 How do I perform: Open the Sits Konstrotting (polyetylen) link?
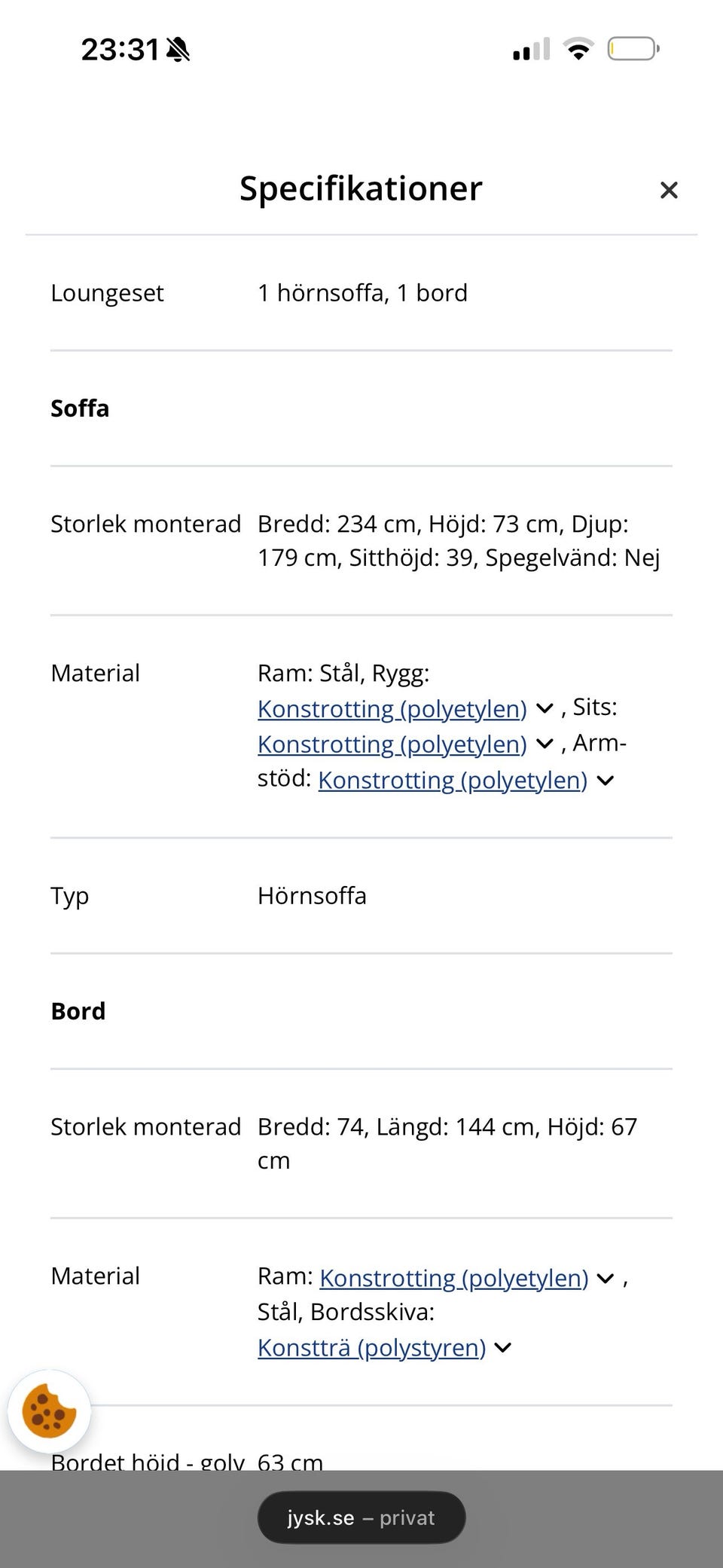pyautogui.click(x=392, y=744)
